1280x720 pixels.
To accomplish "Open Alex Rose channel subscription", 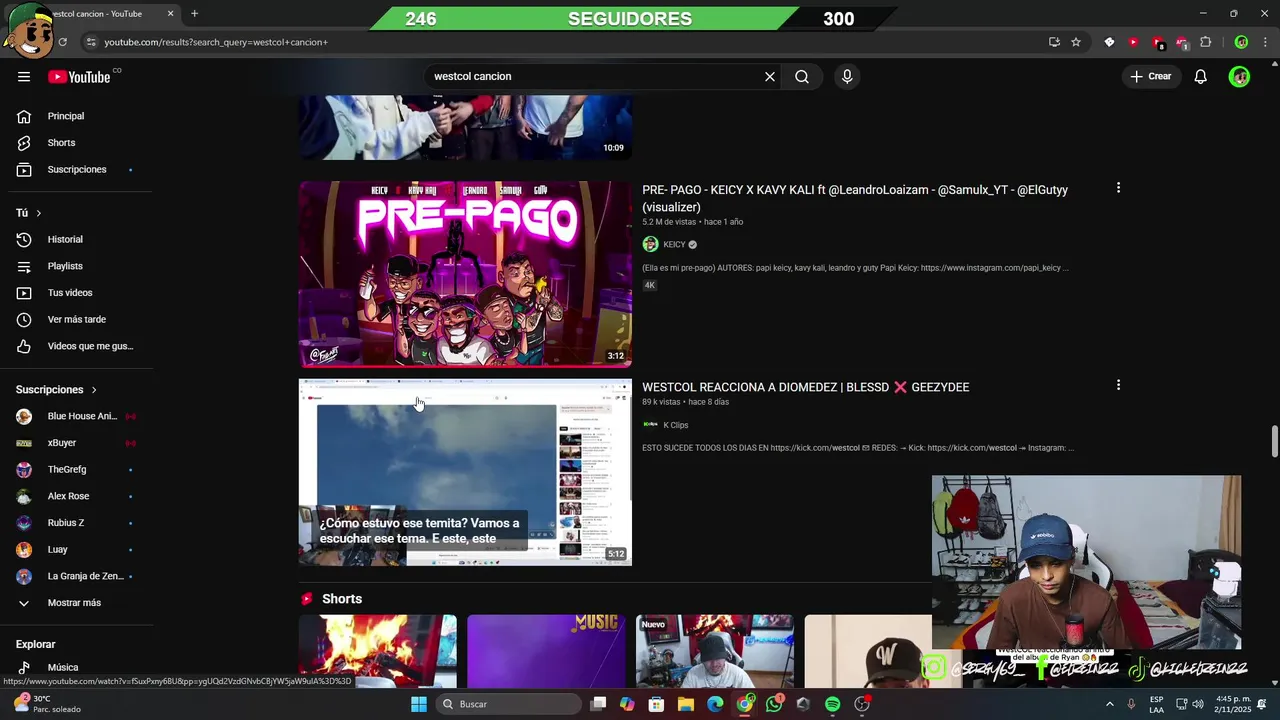I will click(77, 496).
